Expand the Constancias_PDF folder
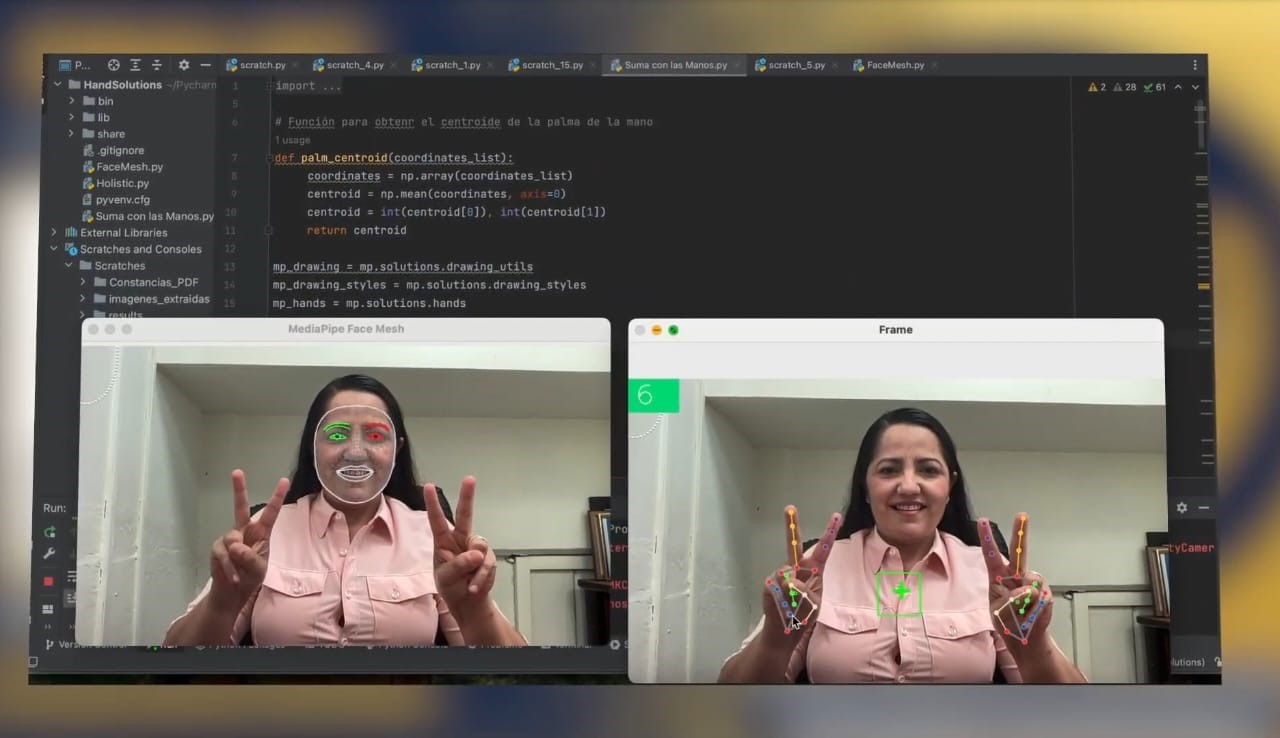This screenshot has height=738, width=1280. tap(84, 282)
